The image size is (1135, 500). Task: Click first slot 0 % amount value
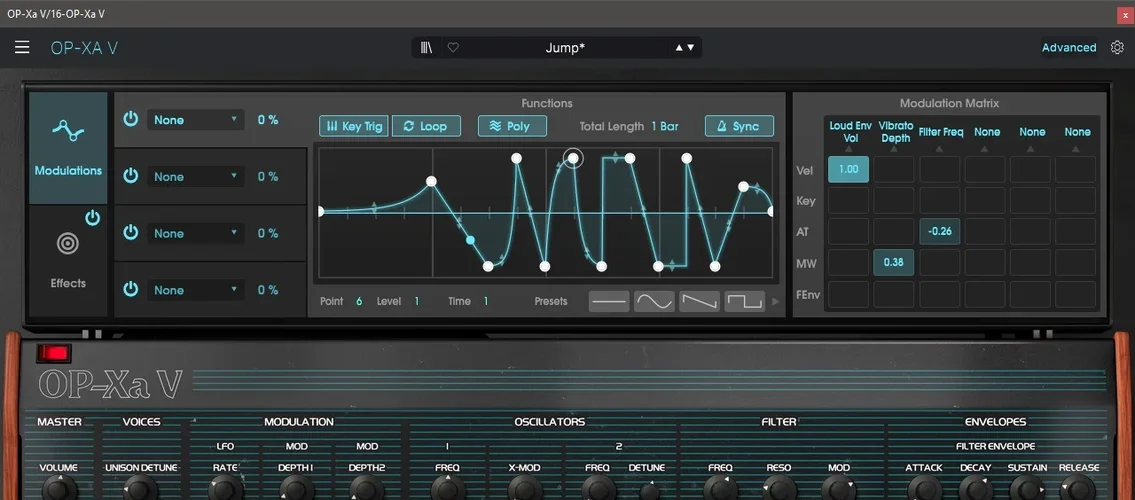268,120
